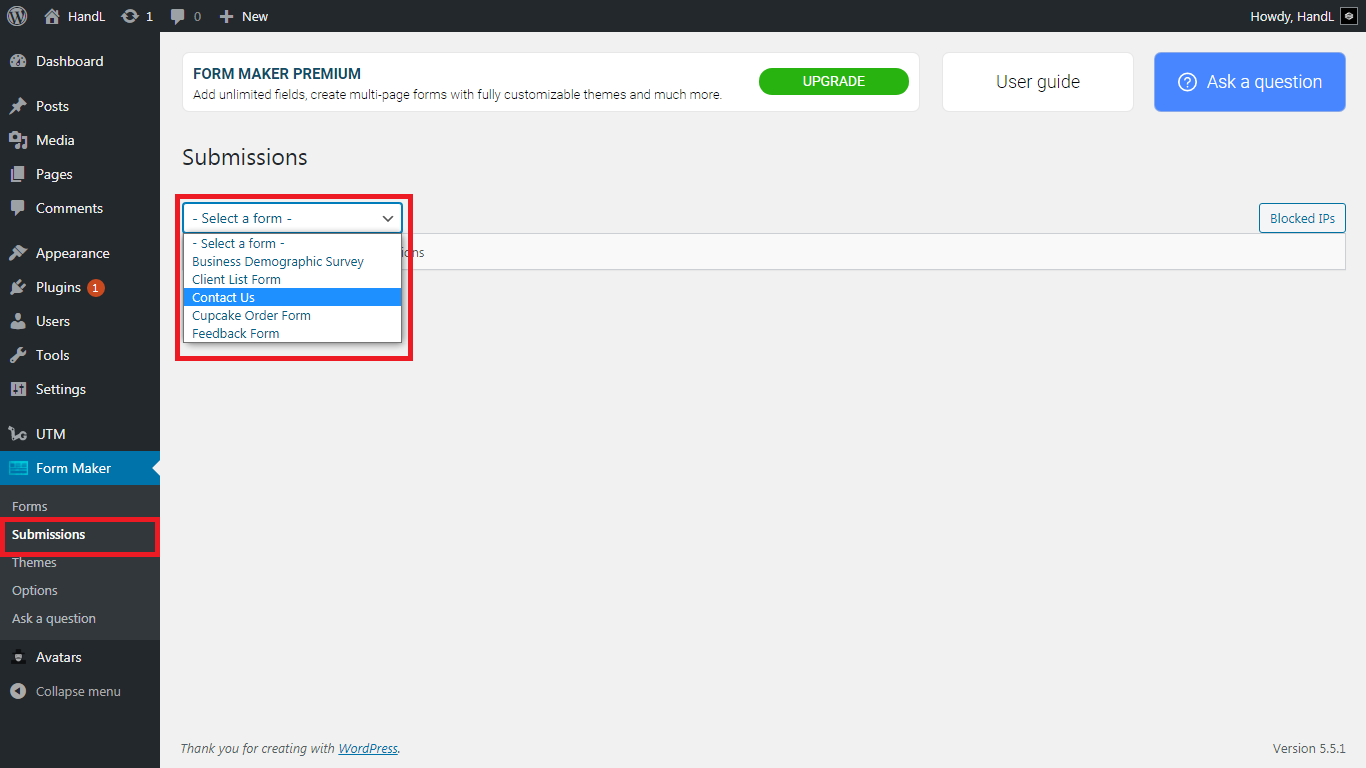
Task: Click the Dashboard gauge icon
Action: coord(18,61)
